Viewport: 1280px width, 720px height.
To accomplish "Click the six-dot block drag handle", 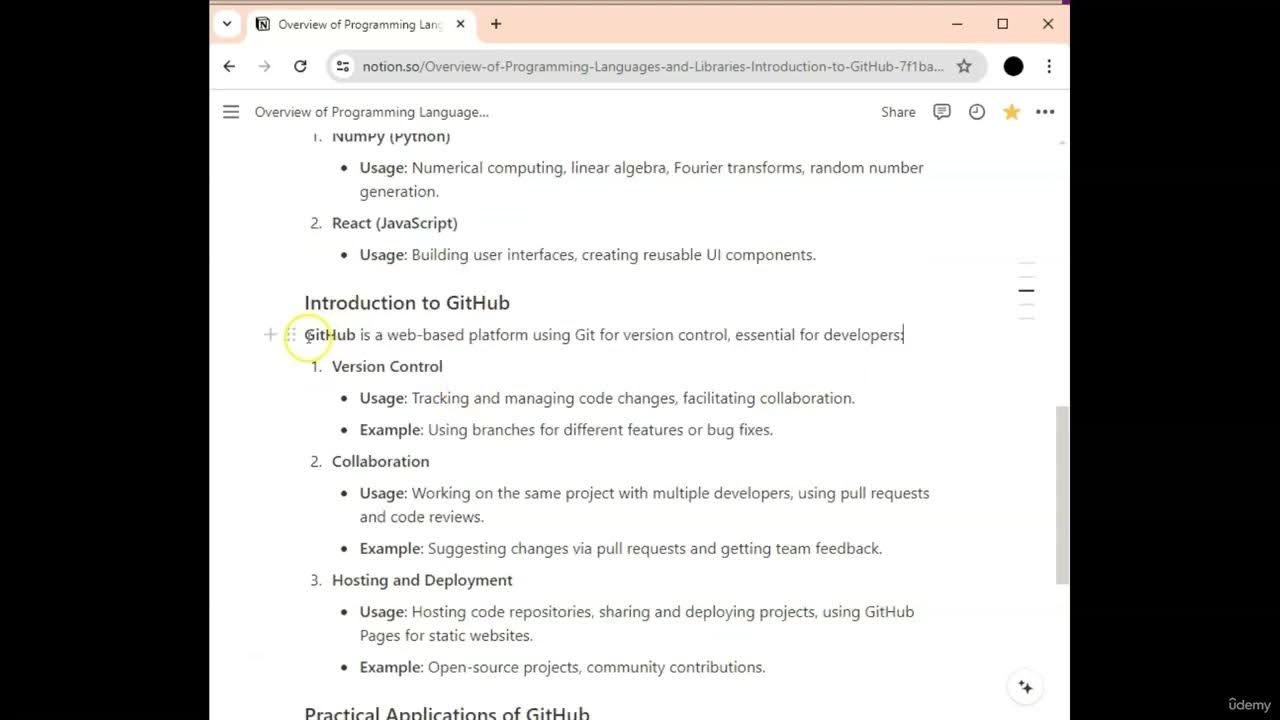I will pos(291,334).
